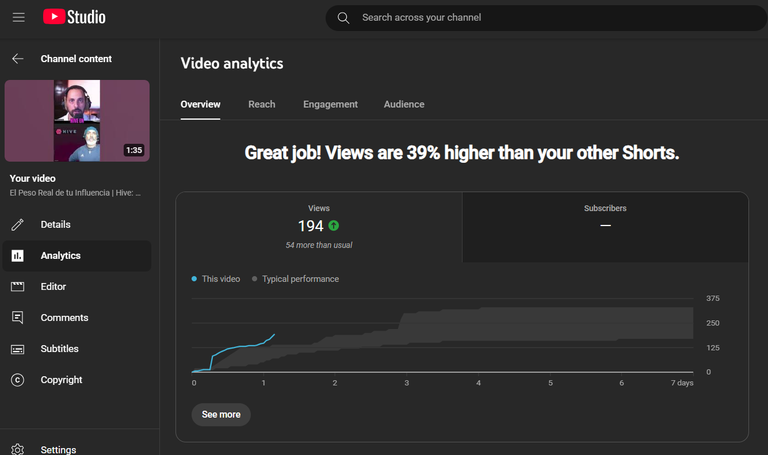Click the 'Video analytics' page heading
The width and height of the screenshot is (768, 455).
pos(232,64)
